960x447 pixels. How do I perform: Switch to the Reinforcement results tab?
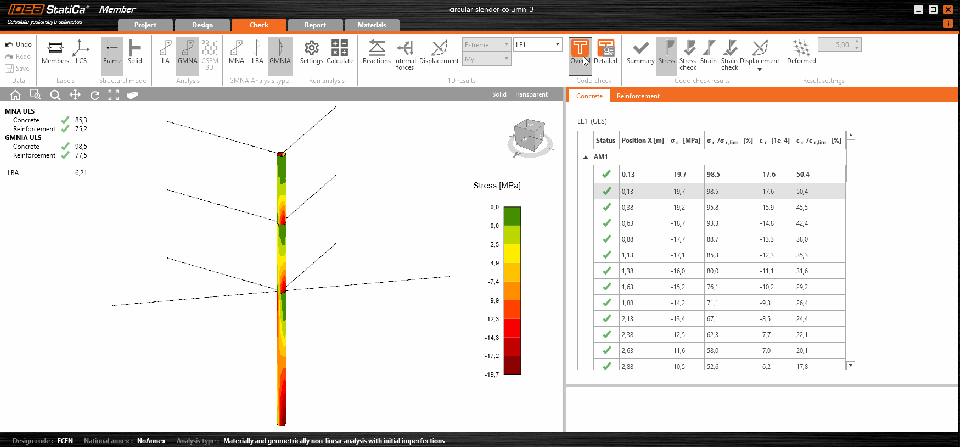click(x=638, y=96)
